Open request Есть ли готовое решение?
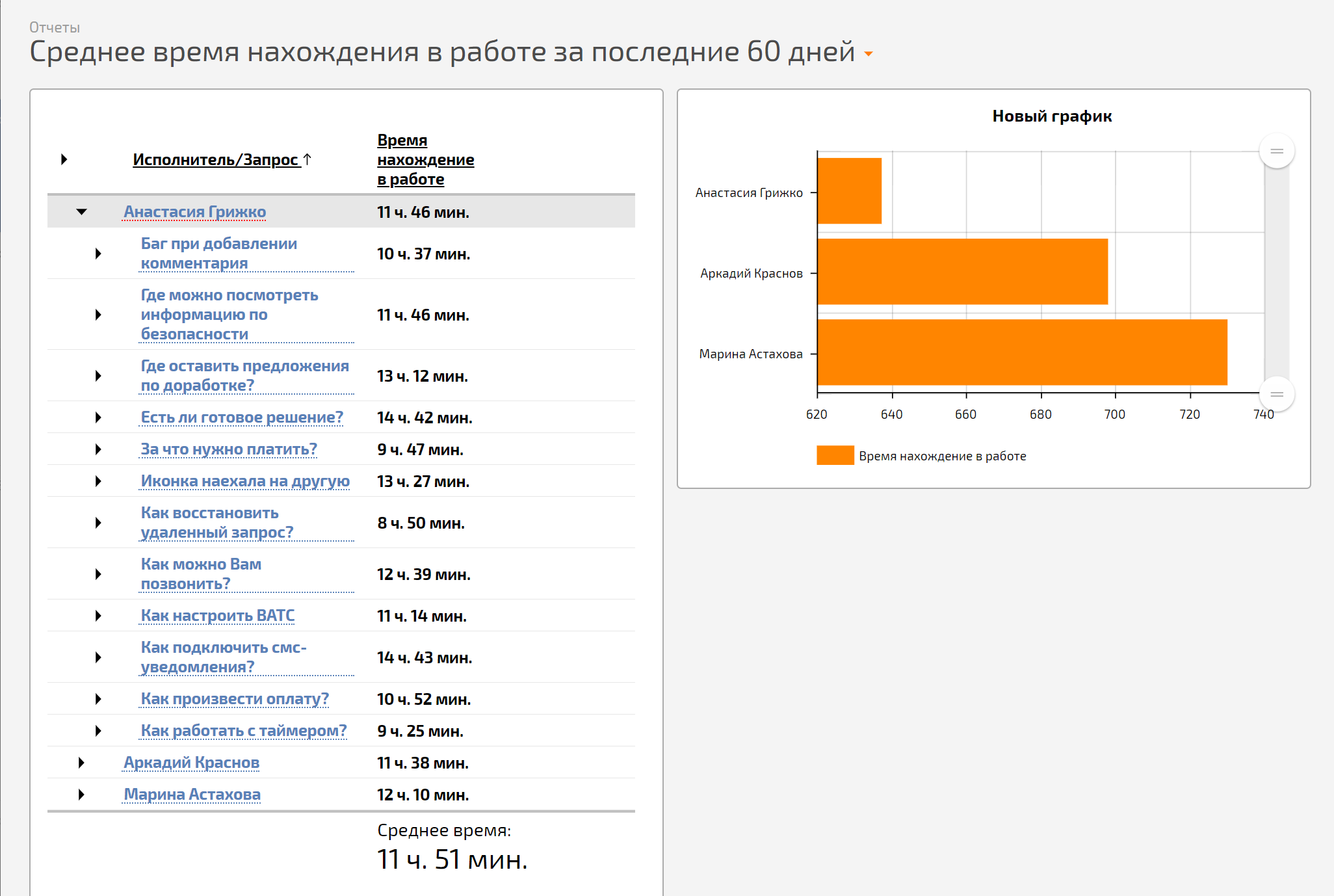Viewport: 1334px width, 896px height. point(242,417)
